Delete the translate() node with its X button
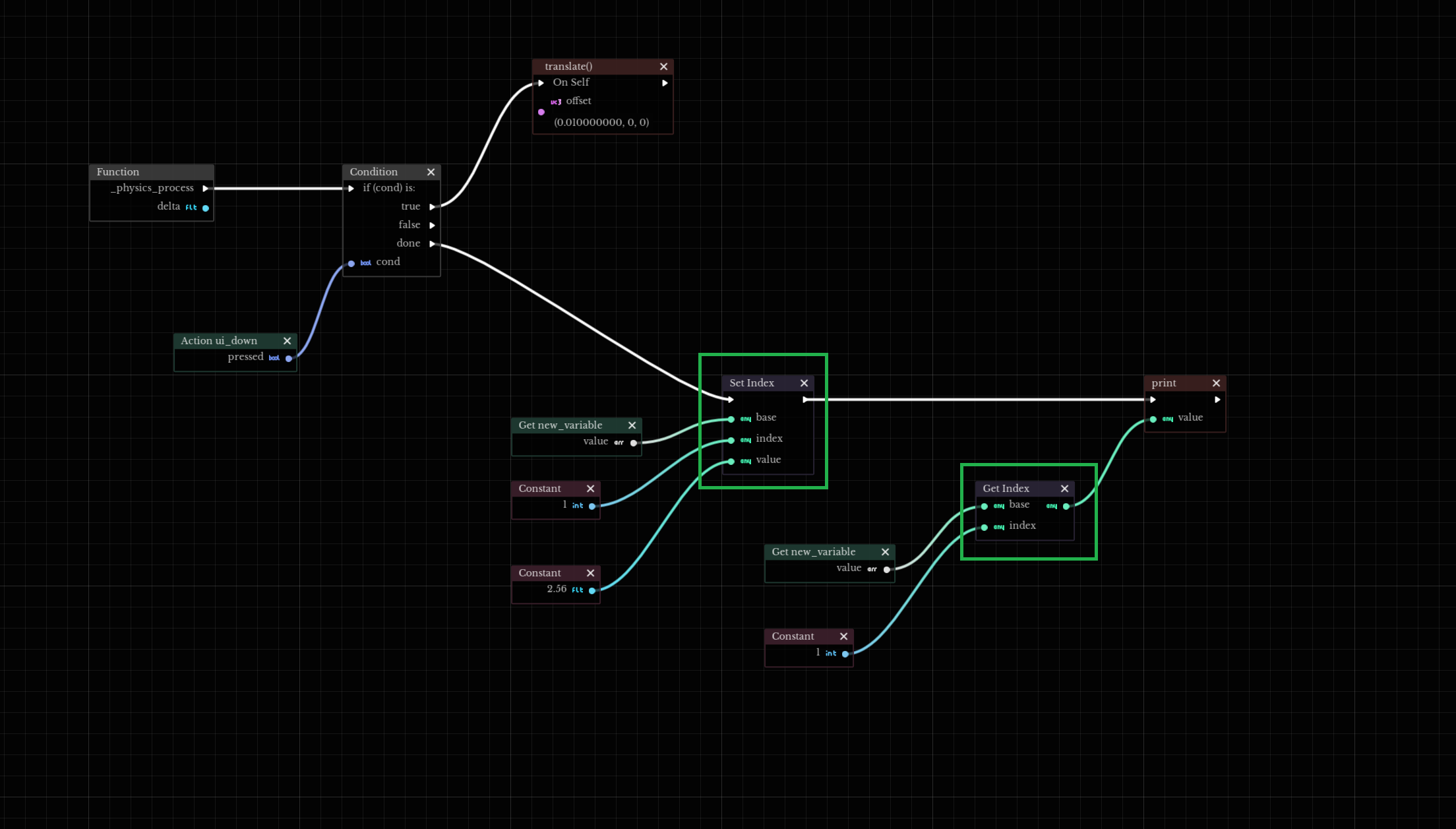 coord(663,66)
